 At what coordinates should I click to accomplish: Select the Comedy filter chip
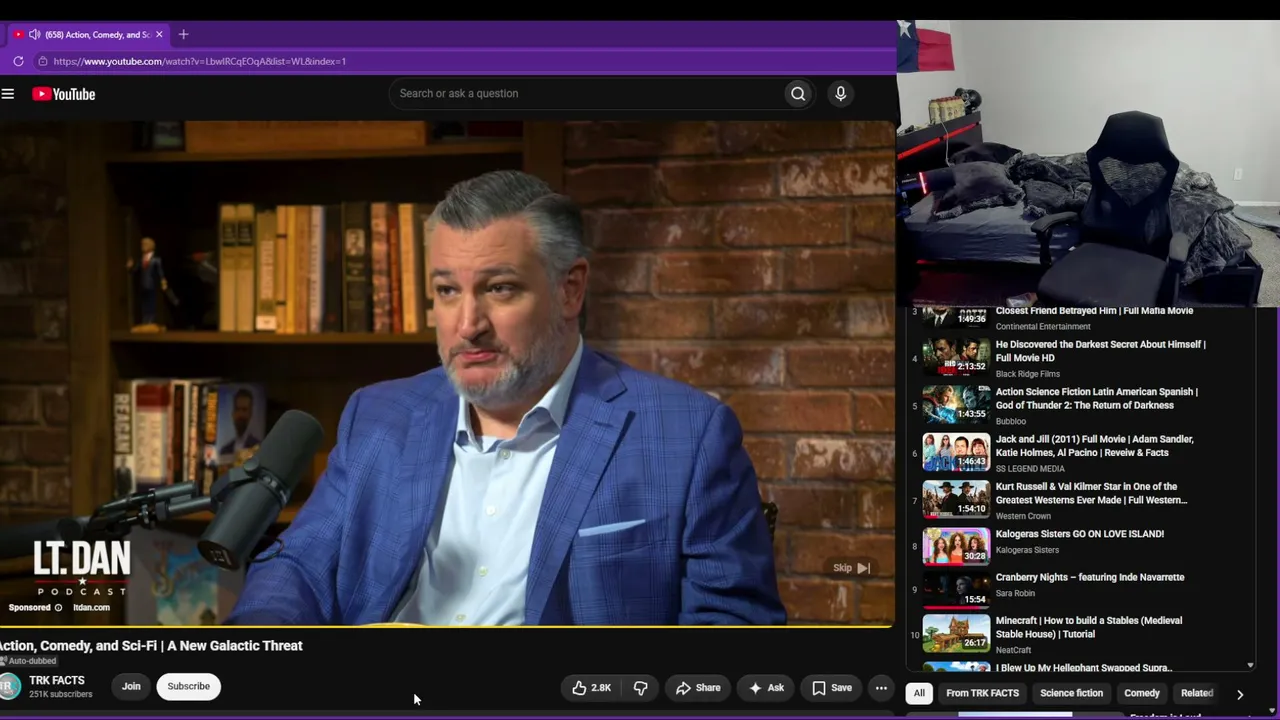(1141, 693)
